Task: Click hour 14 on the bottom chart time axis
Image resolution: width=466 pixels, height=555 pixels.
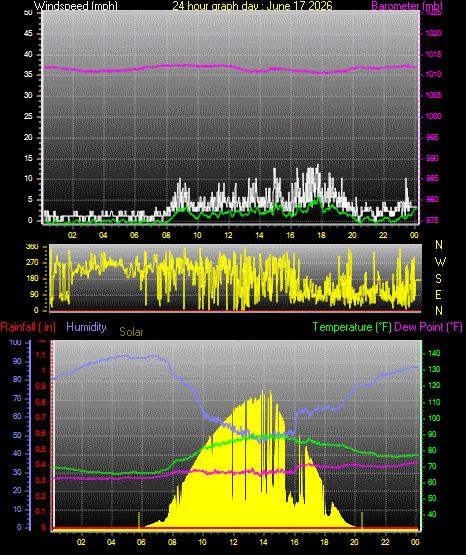Action: (x=263, y=542)
